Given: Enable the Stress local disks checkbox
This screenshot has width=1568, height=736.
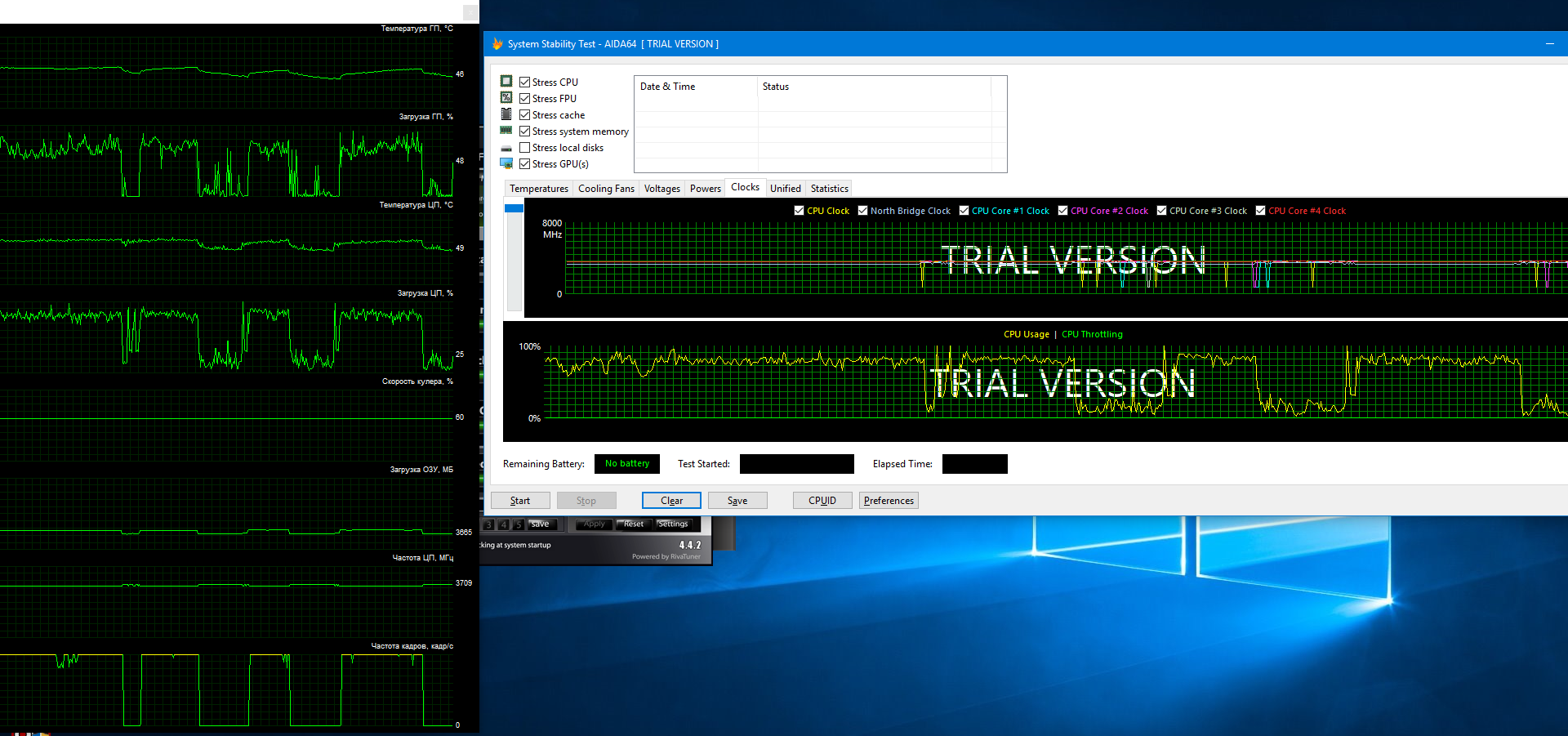Looking at the screenshot, I should coord(525,148).
